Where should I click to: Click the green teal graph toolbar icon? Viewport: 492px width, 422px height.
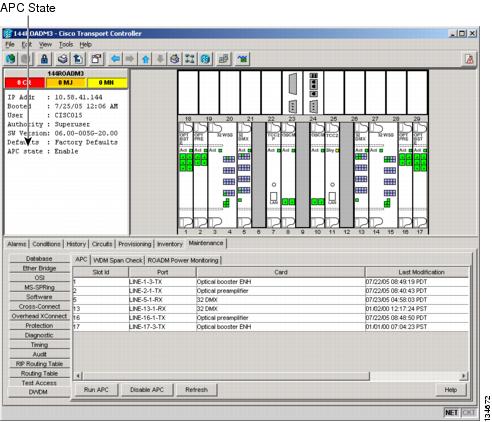click(243, 59)
